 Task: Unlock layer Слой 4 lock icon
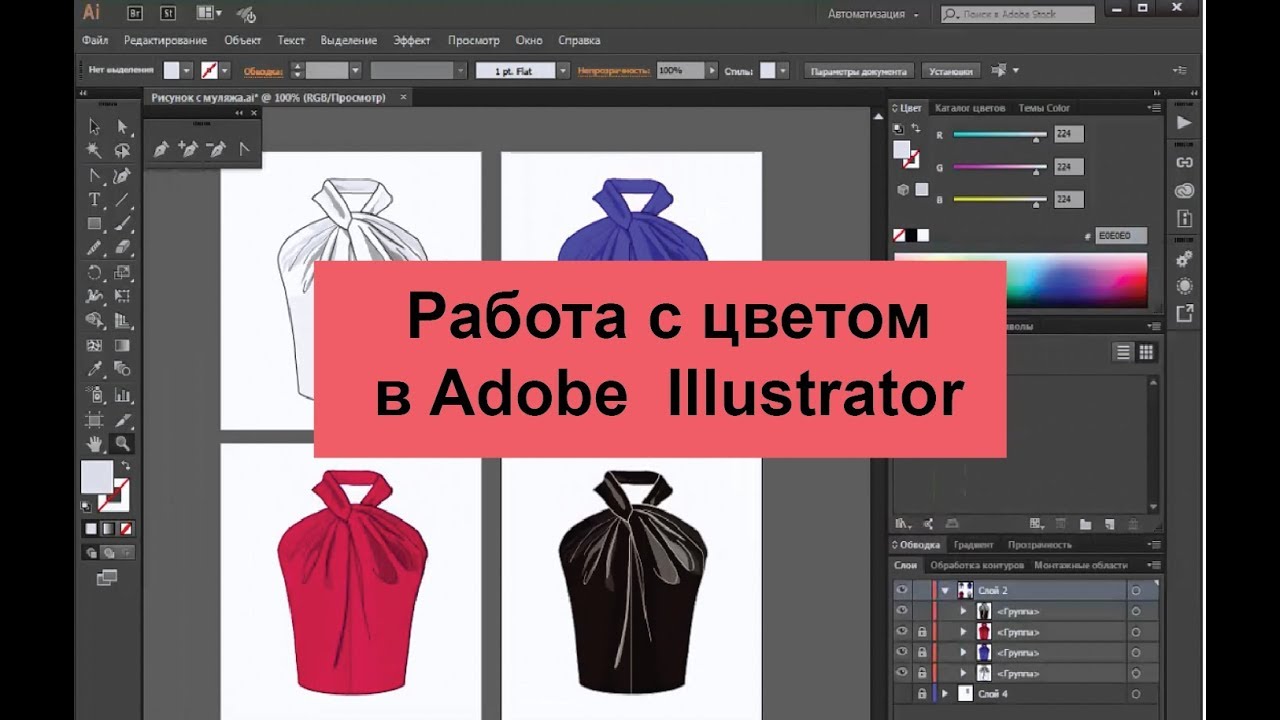(x=921, y=692)
